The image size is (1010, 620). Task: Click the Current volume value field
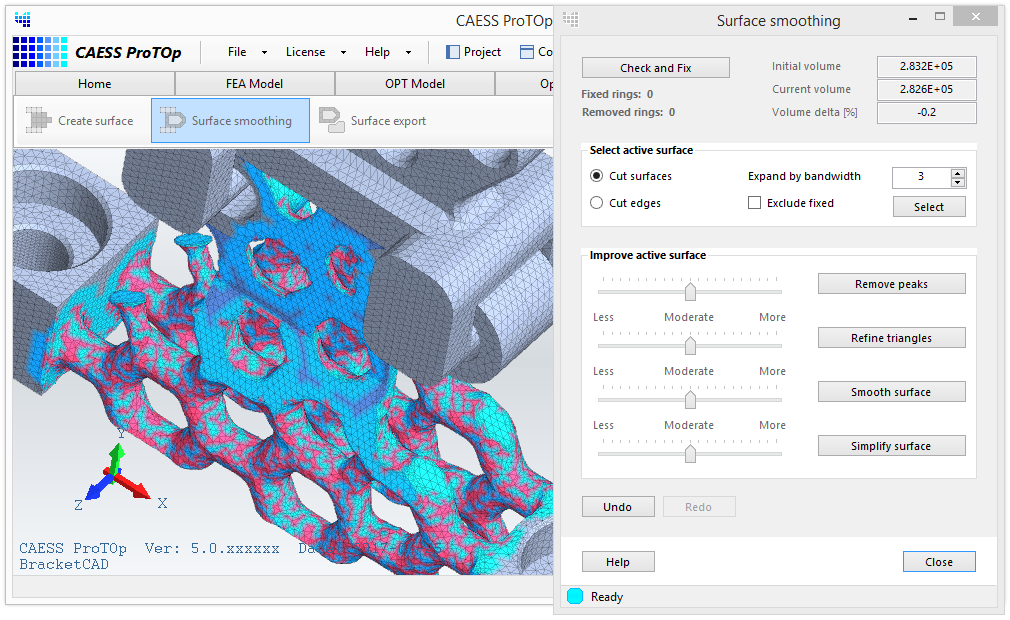coord(926,89)
